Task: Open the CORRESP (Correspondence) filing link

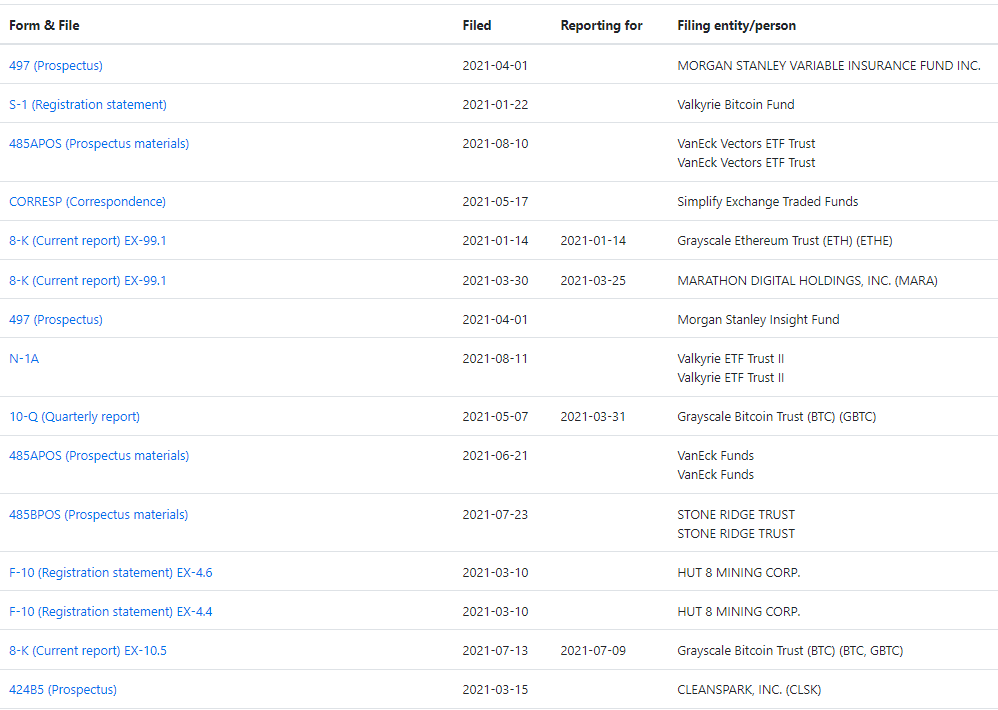Action: click(87, 202)
